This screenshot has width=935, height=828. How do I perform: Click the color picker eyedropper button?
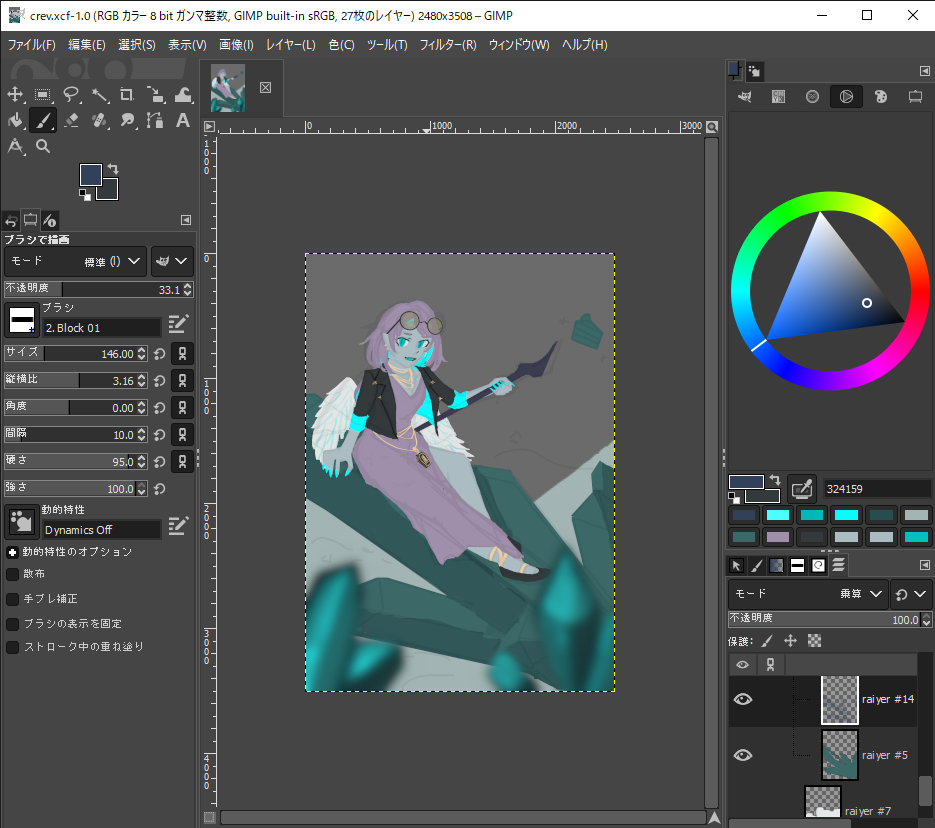(x=801, y=488)
